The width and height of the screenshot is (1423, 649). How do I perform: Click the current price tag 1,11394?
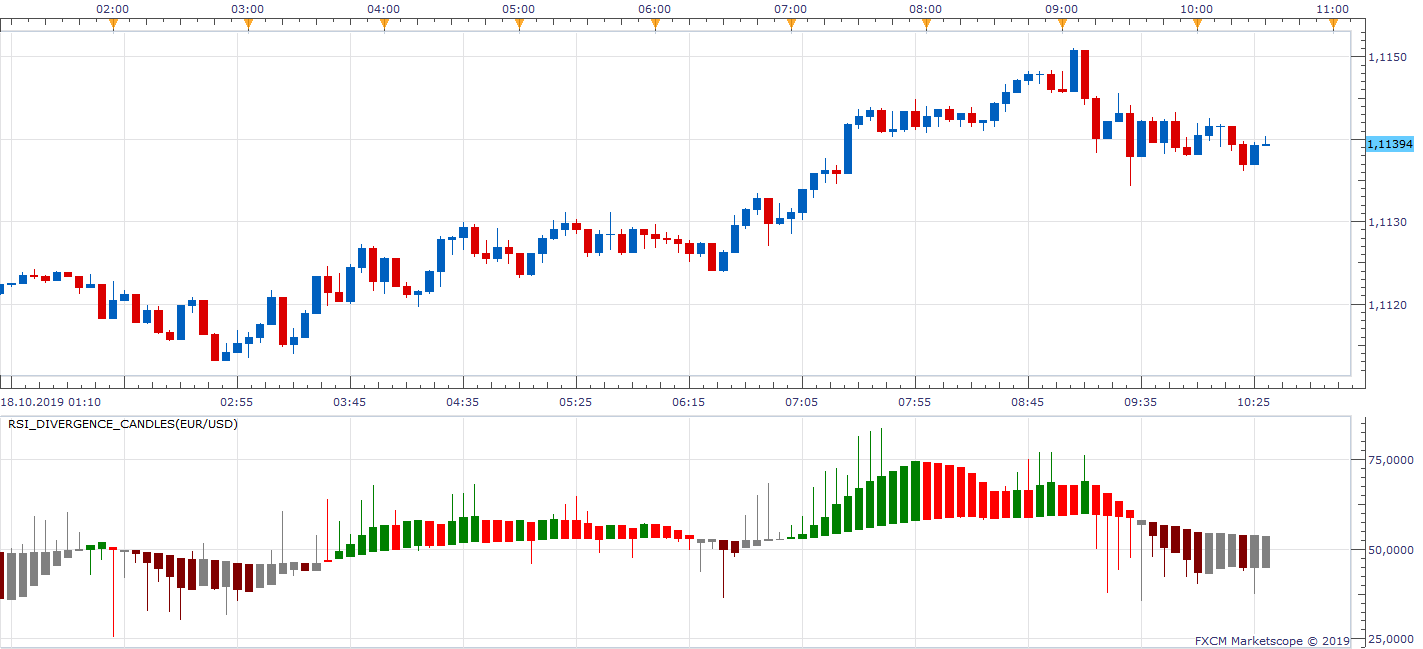[1389, 144]
